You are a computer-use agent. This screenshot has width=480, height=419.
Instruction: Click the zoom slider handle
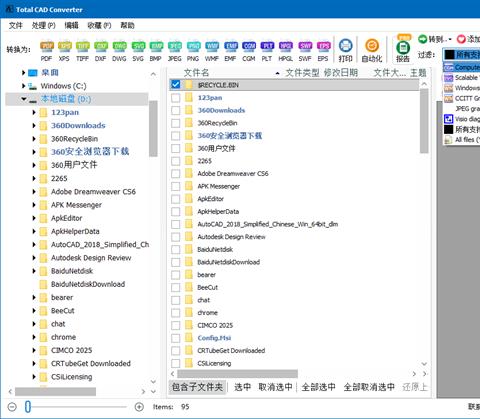(28, 407)
